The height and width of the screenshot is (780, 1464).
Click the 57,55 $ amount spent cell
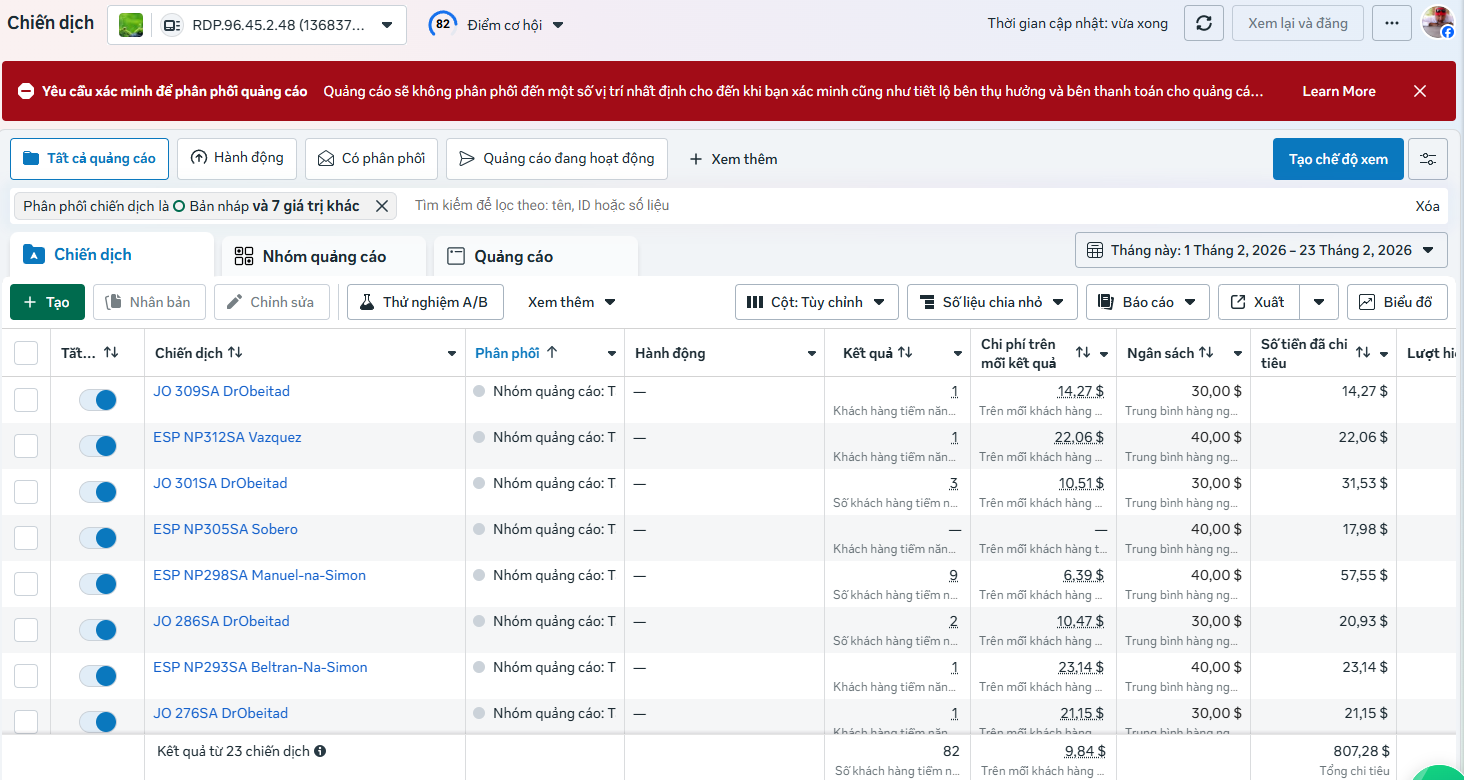tap(1365, 575)
